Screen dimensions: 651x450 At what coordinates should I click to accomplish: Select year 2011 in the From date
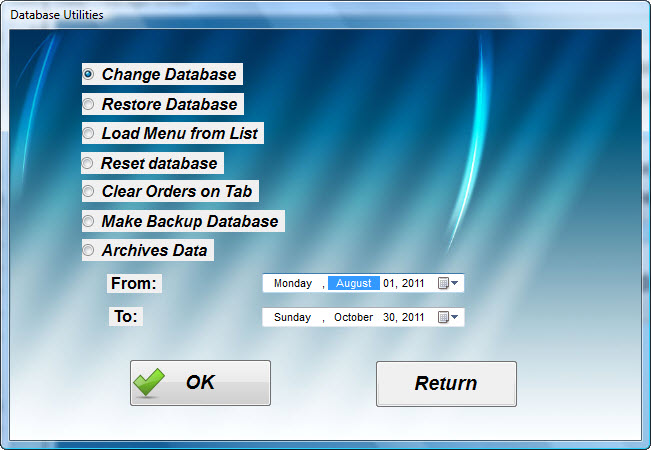click(x=414, y=284)
